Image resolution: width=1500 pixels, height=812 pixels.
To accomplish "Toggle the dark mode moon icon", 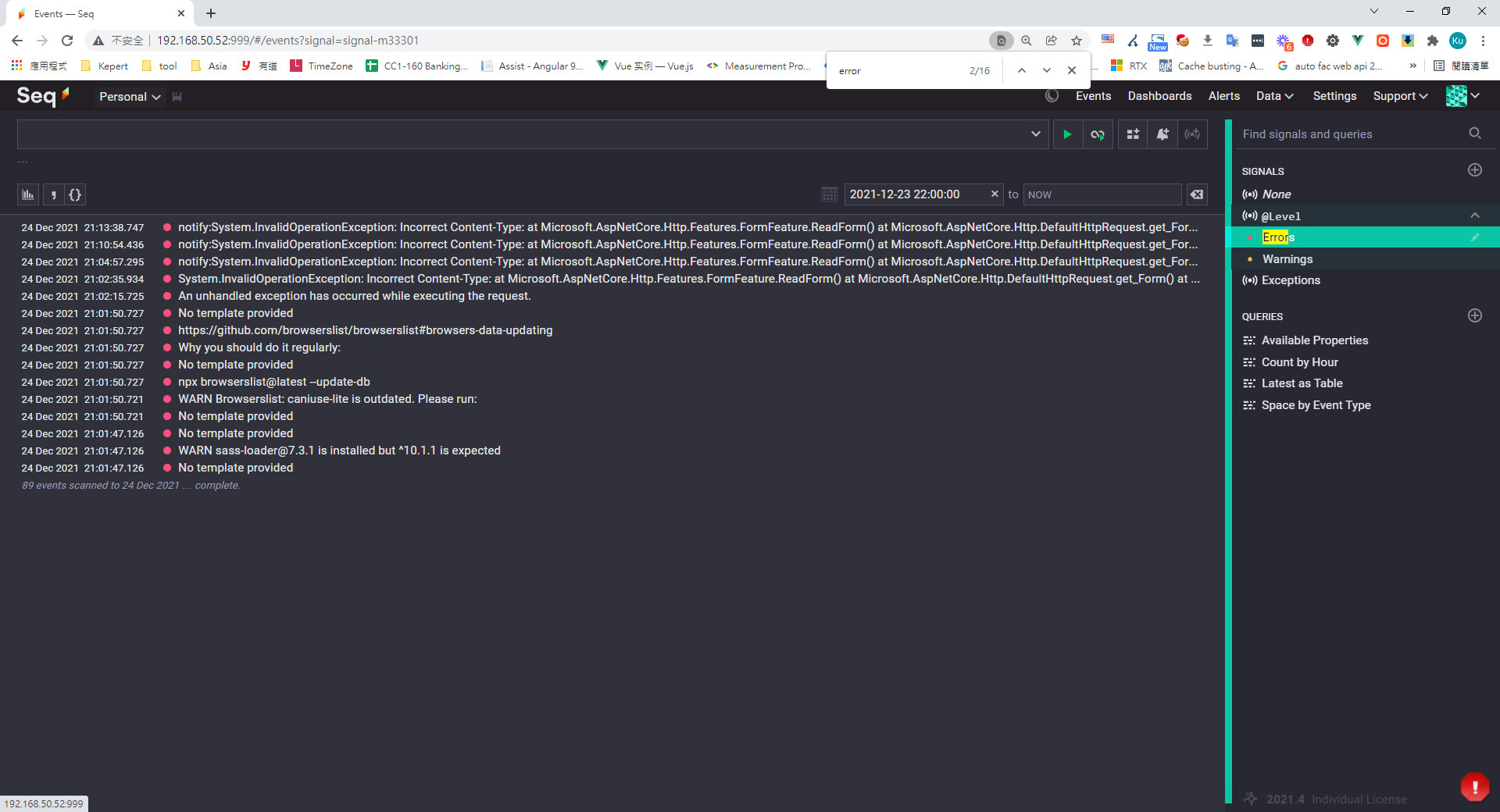I will point(1052,96).
